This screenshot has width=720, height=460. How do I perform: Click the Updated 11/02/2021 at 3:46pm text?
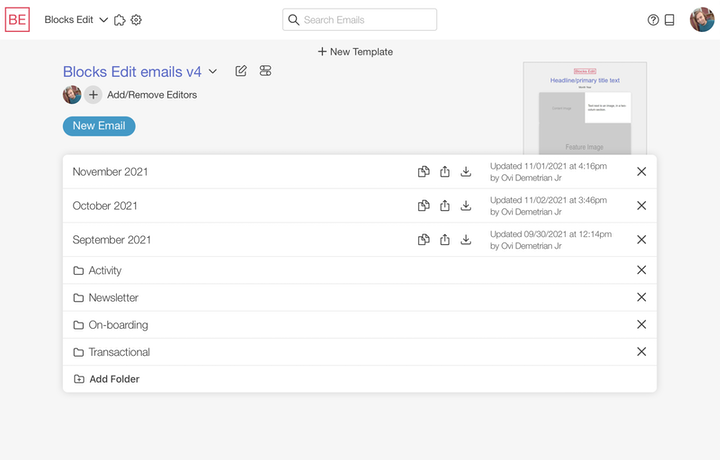548,200
